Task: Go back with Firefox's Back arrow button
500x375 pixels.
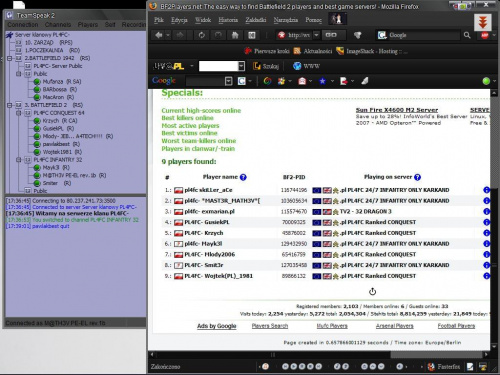Action: [159, 35]
